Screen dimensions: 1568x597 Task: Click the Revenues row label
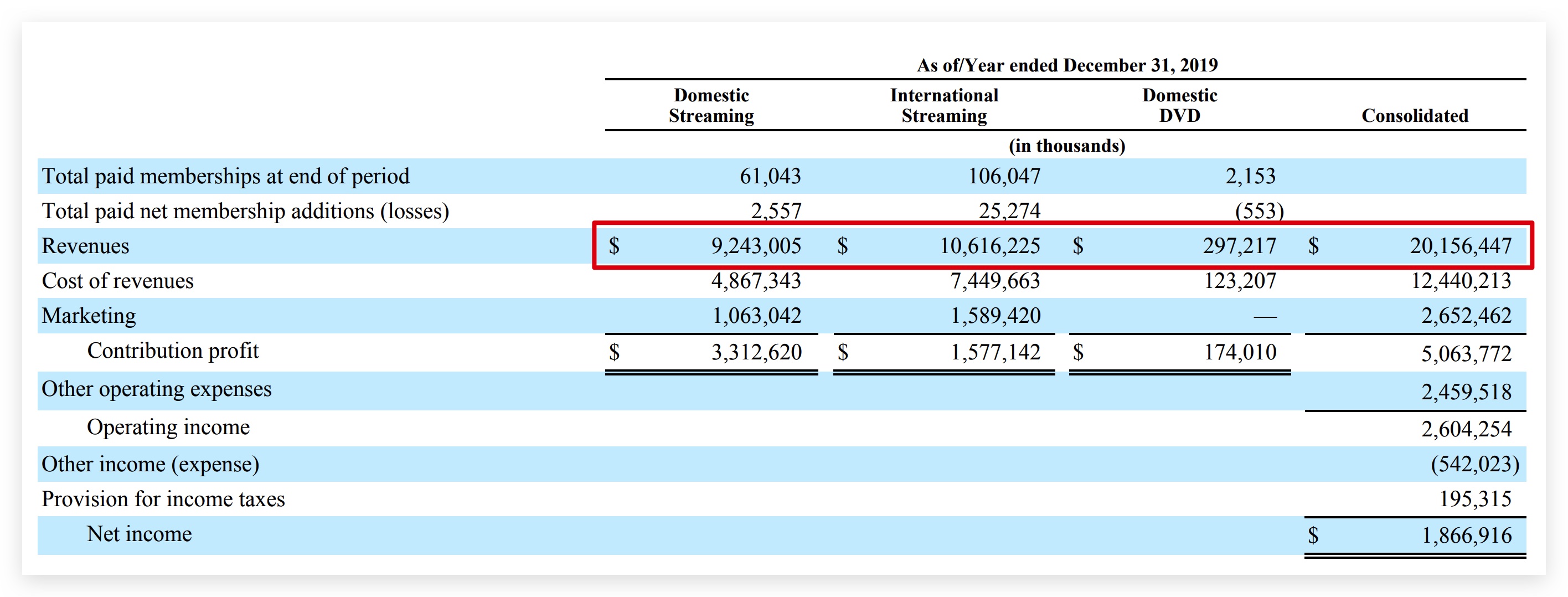click(85, 246)
